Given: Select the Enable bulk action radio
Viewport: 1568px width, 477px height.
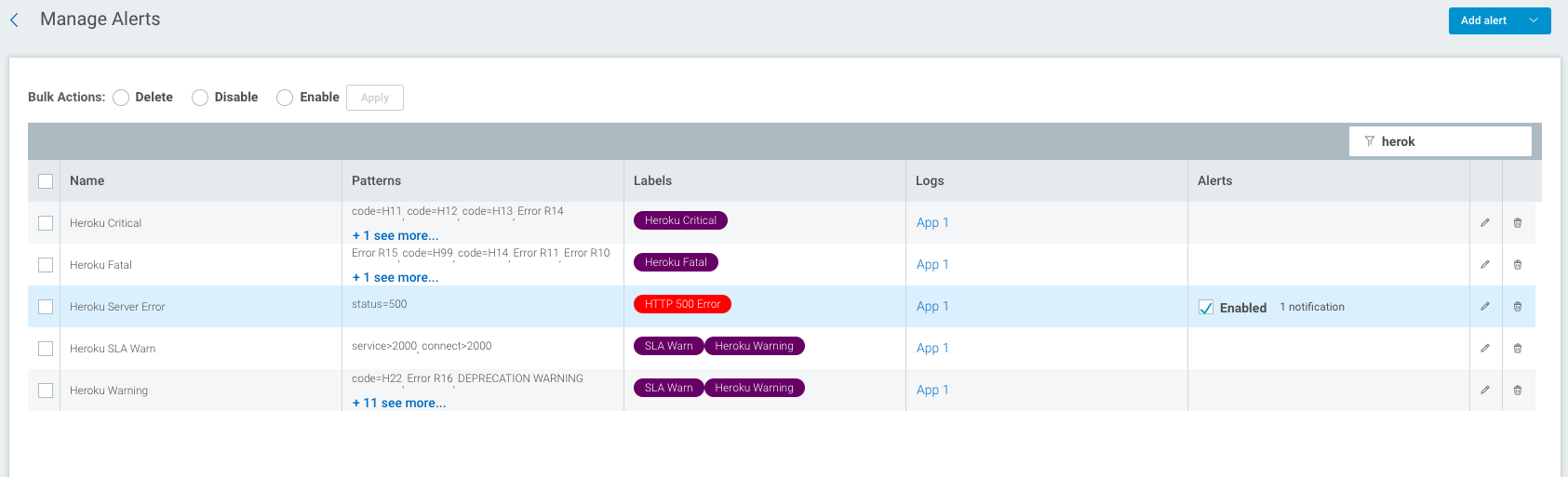Looking at the screenshot, I should (285, 98).
